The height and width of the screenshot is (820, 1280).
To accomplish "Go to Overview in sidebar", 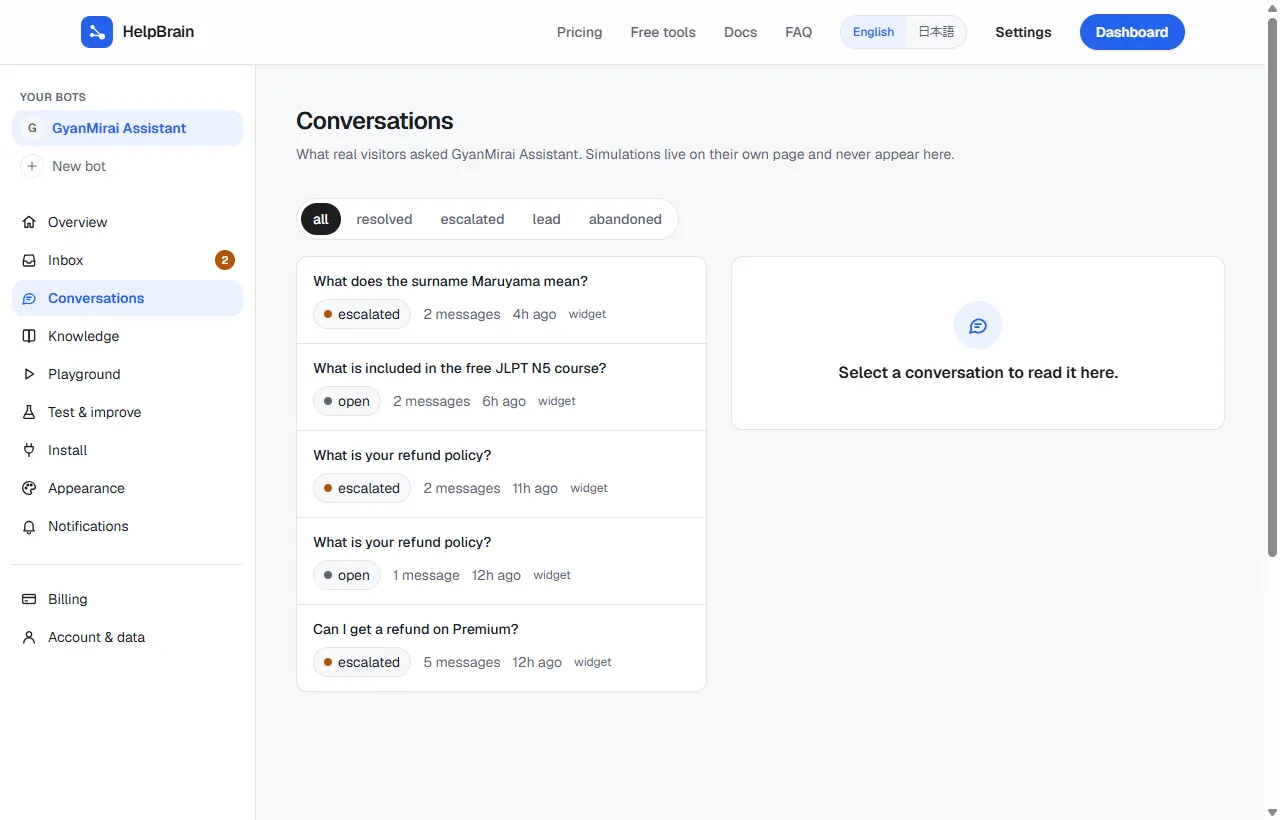I will [127, 222].
